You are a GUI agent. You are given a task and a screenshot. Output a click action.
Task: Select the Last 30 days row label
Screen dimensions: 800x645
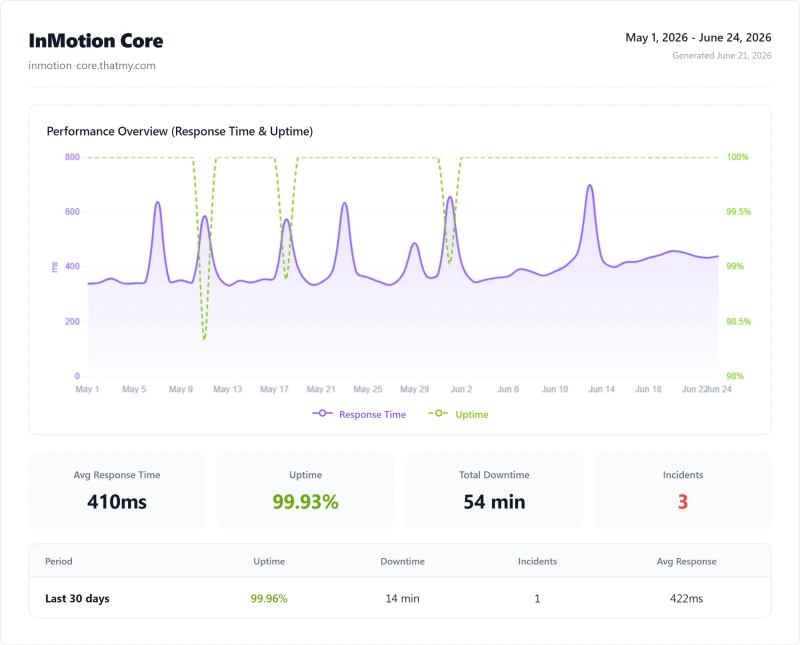pos(77,599)
